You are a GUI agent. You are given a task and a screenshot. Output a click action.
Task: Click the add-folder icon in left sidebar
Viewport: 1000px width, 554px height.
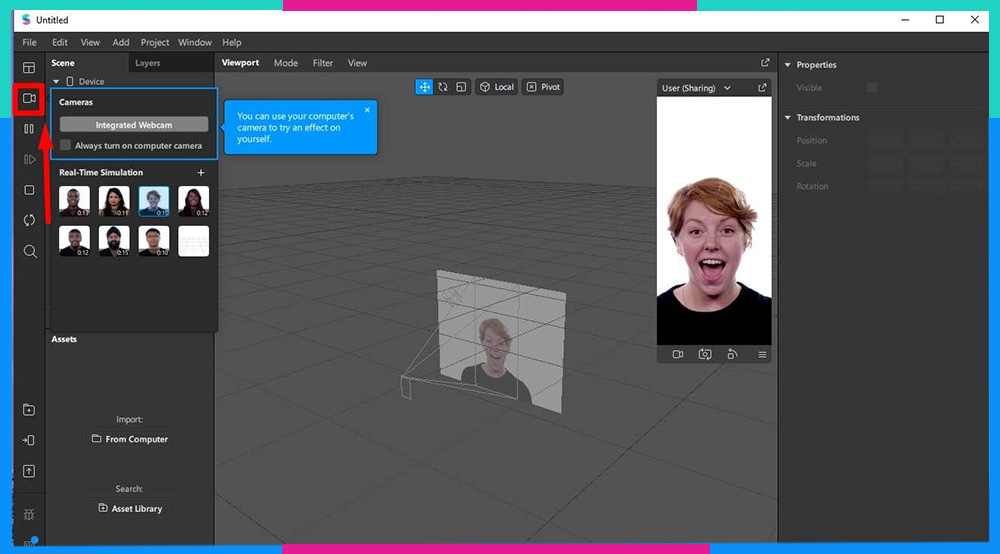click(29, 410)
